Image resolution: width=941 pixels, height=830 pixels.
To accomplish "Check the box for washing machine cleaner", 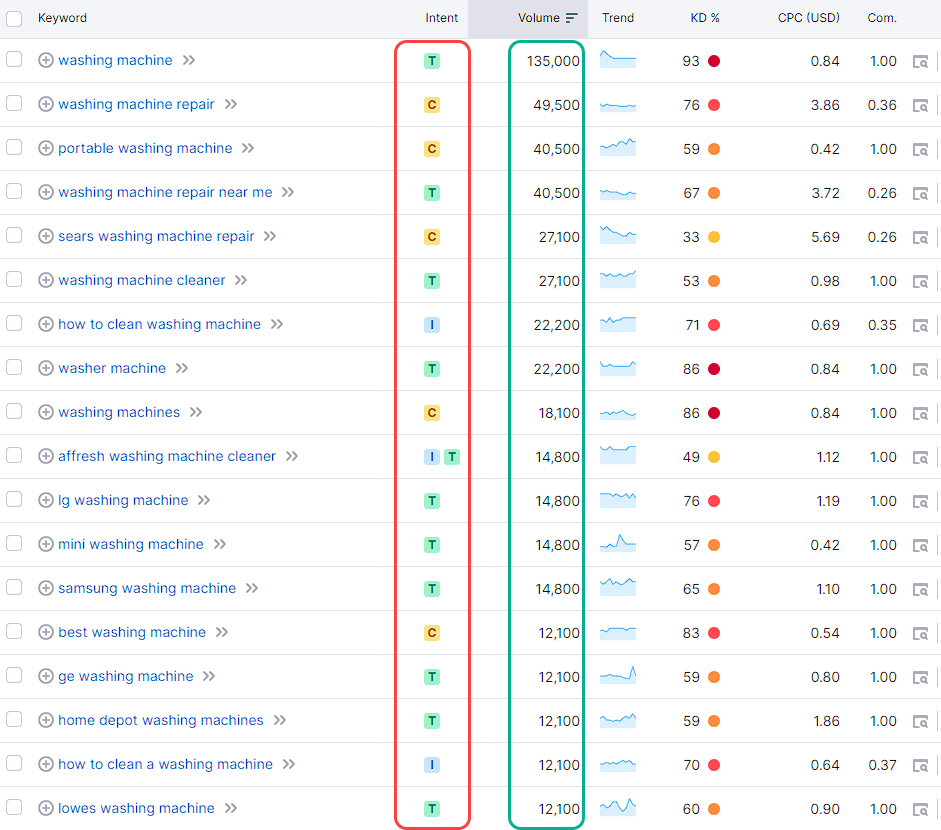I will (14, 279).
